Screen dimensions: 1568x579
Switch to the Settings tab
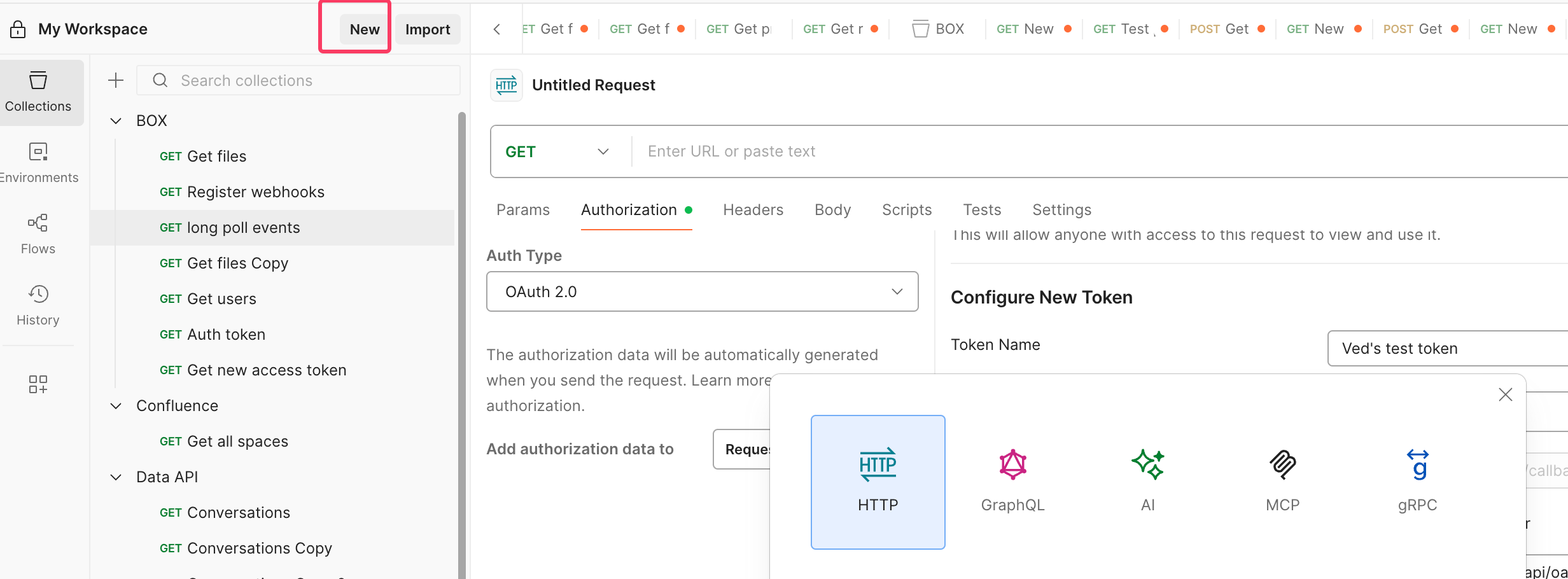click(1062, 210)
